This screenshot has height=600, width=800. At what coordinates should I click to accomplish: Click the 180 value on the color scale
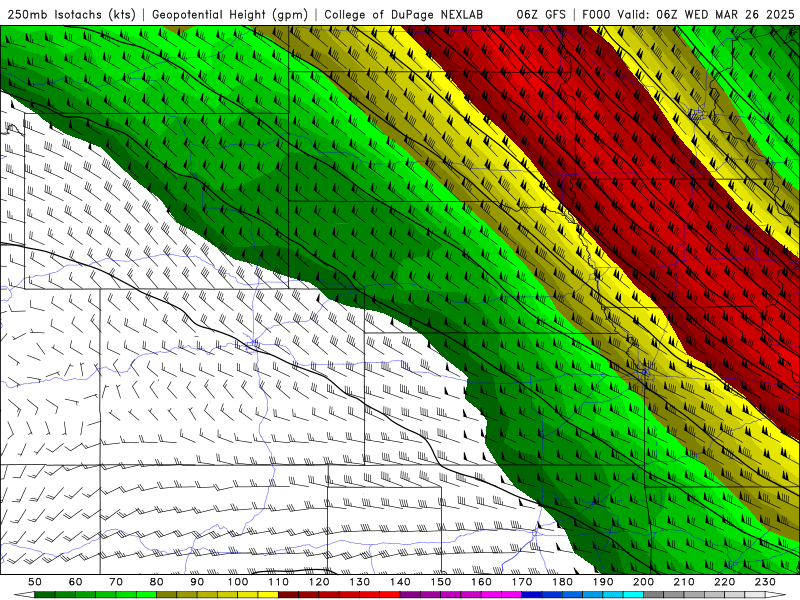pyautogui.click(x=562, y=582)
